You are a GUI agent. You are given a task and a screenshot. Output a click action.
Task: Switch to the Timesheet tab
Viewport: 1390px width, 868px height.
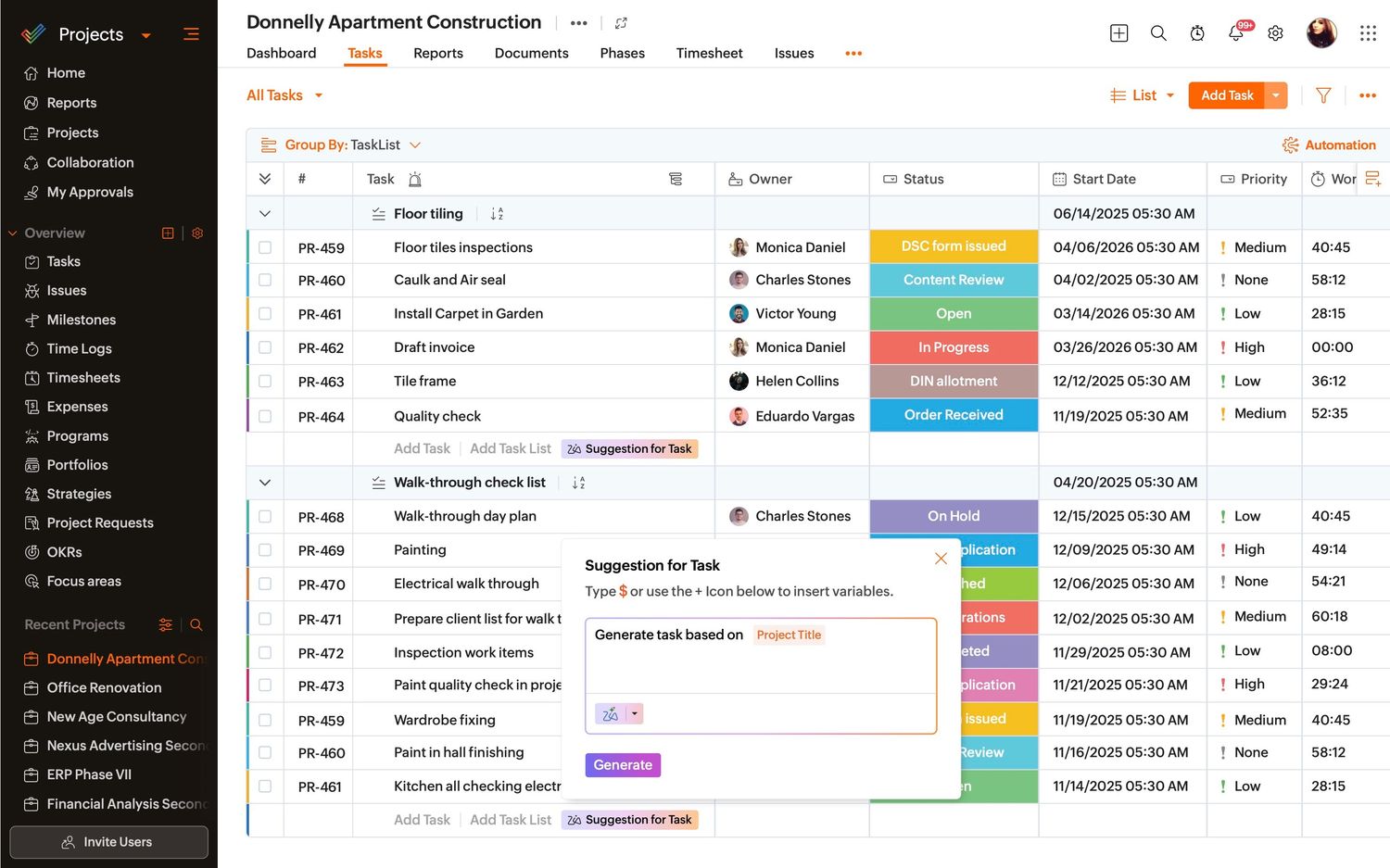pos(709,54)
